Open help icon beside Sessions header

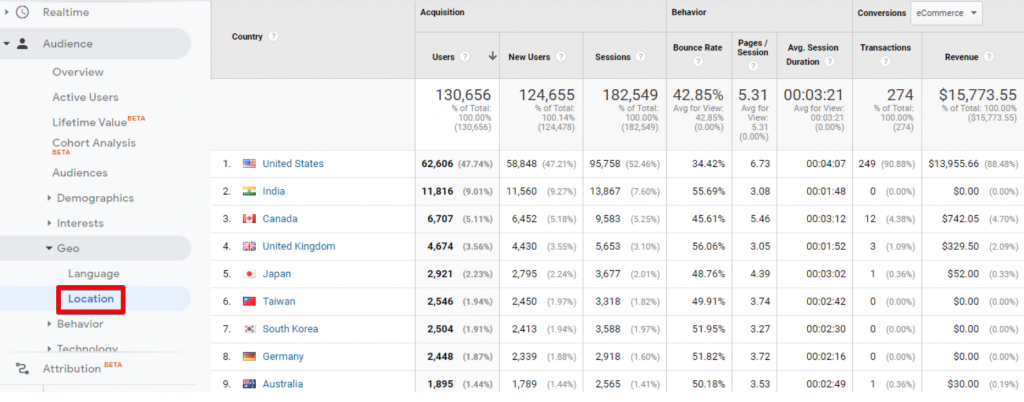(x=641, y=57)
